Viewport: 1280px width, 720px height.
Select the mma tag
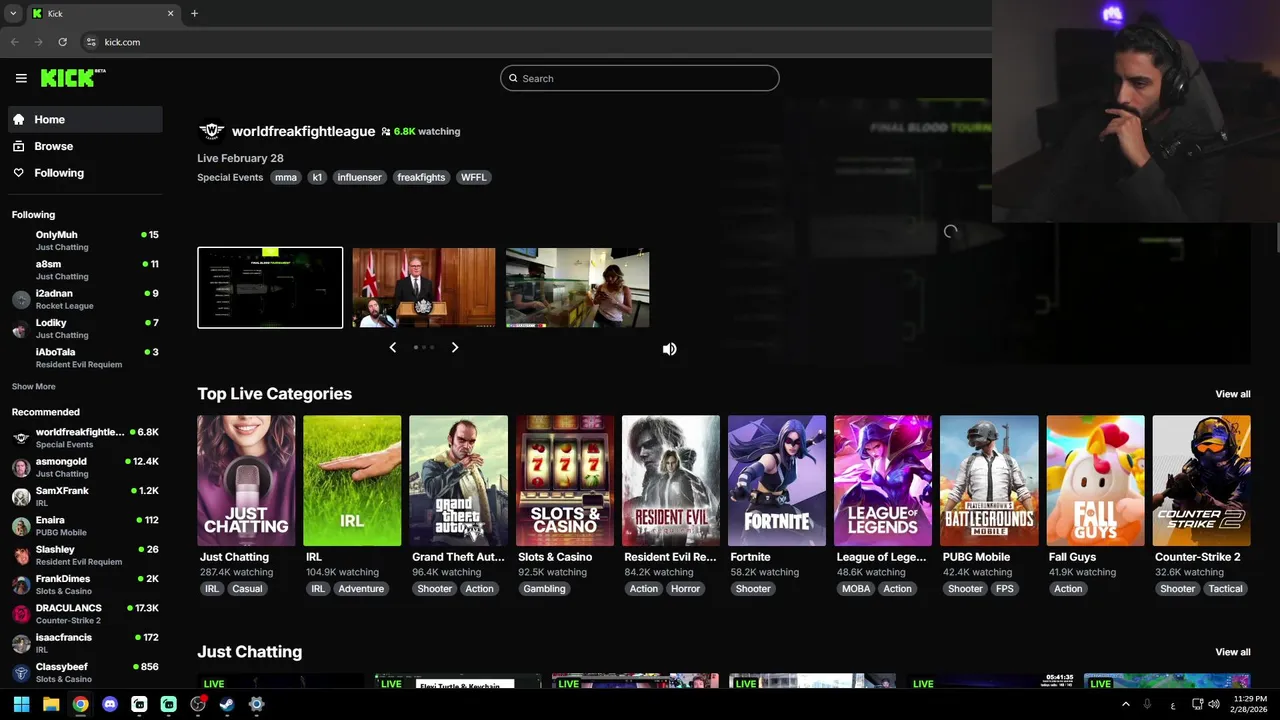(x=286, y=177)
